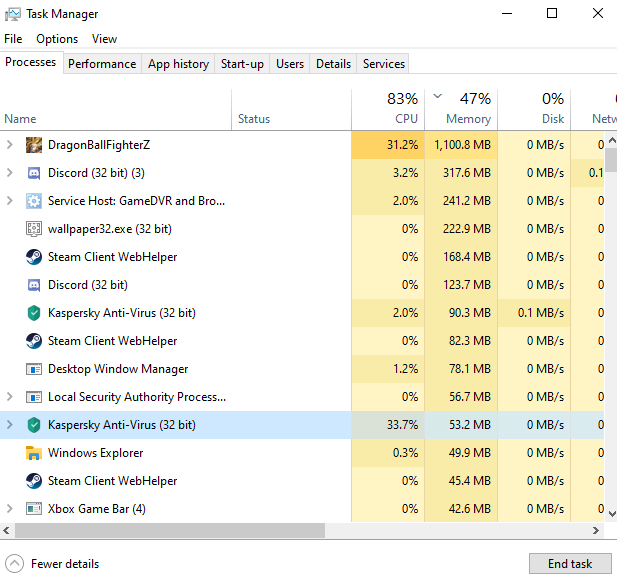
Task: Sort by the Disk column header
Action: 534,110
